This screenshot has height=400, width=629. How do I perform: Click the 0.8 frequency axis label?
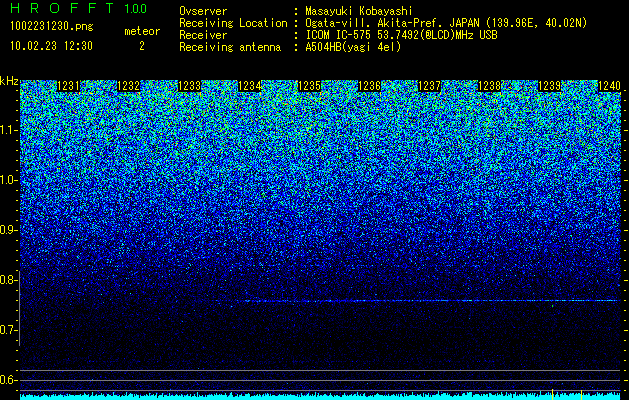[x=9, y=280]
